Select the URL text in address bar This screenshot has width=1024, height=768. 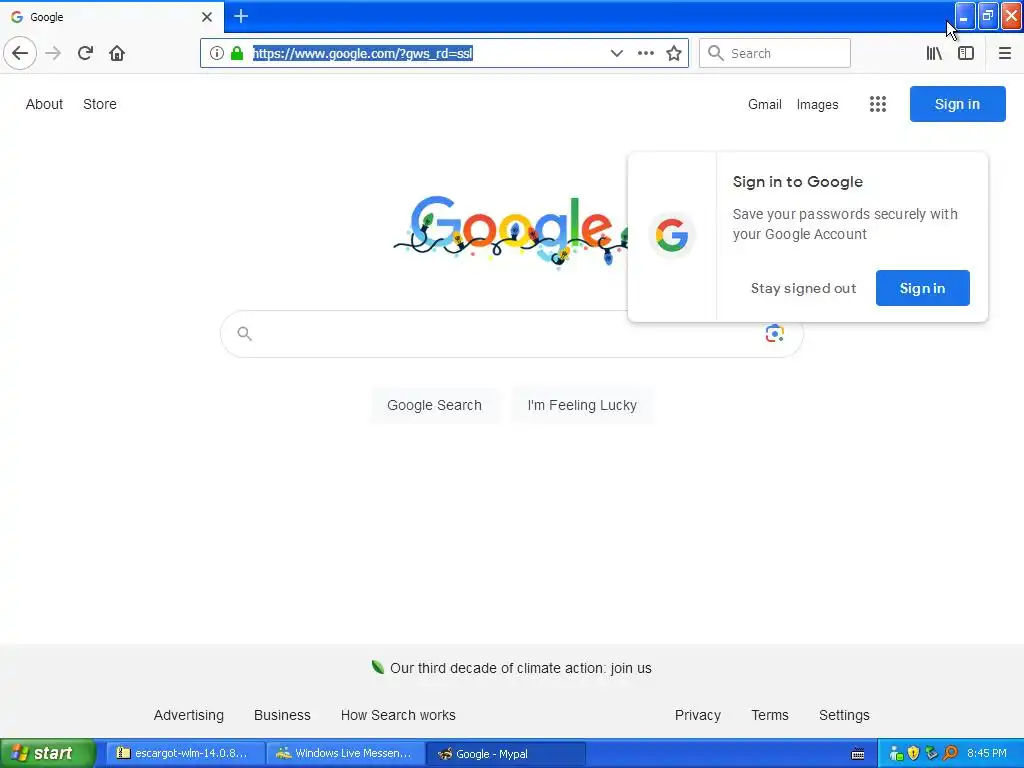click(362, 53)
